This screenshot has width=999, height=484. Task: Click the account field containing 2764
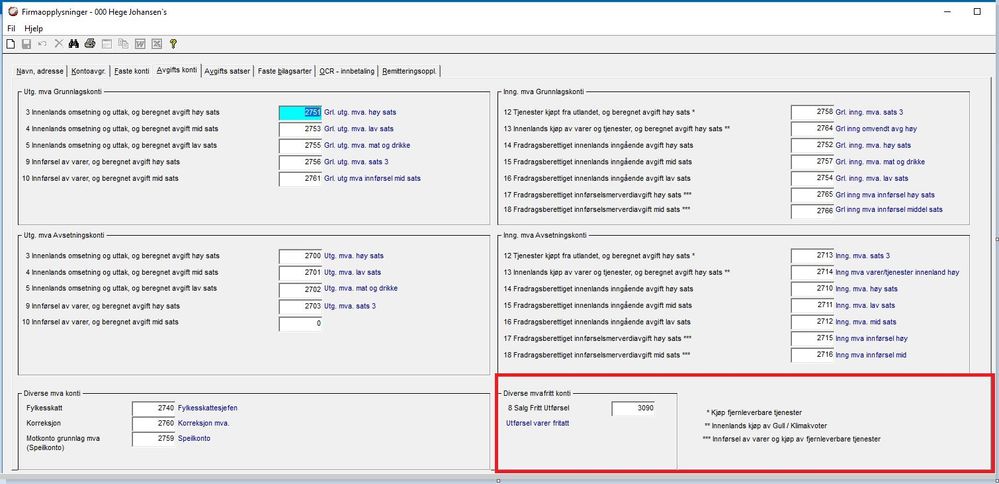(812, 129)
